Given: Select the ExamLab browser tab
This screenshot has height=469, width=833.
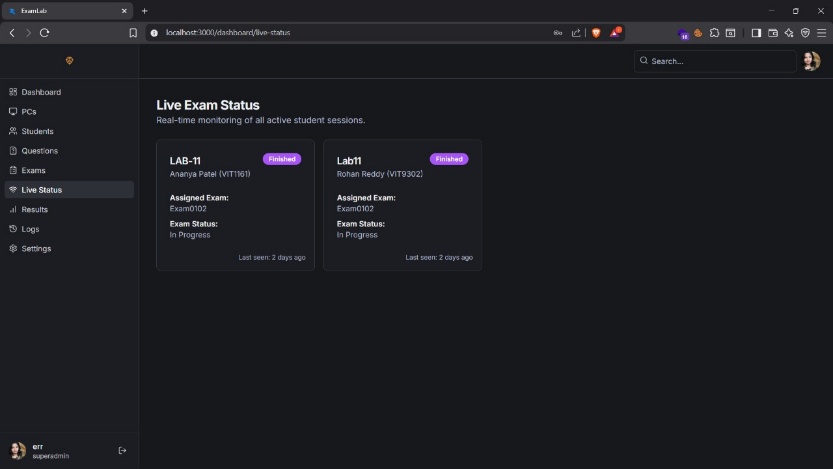Looking at the screenshot, I should click(x=67, y=11).
